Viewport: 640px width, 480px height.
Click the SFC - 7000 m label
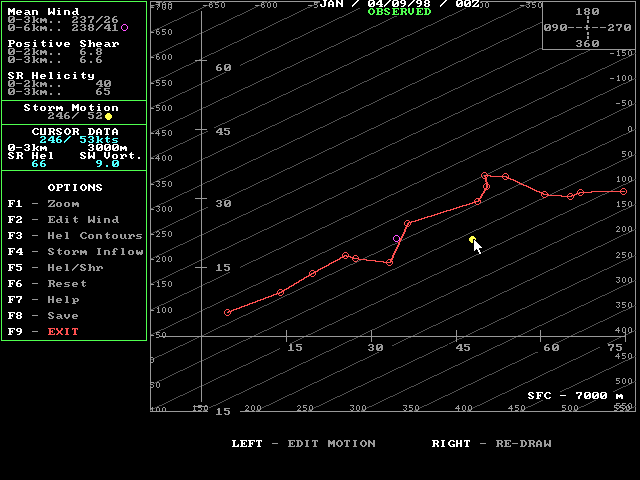coord(576,396)
